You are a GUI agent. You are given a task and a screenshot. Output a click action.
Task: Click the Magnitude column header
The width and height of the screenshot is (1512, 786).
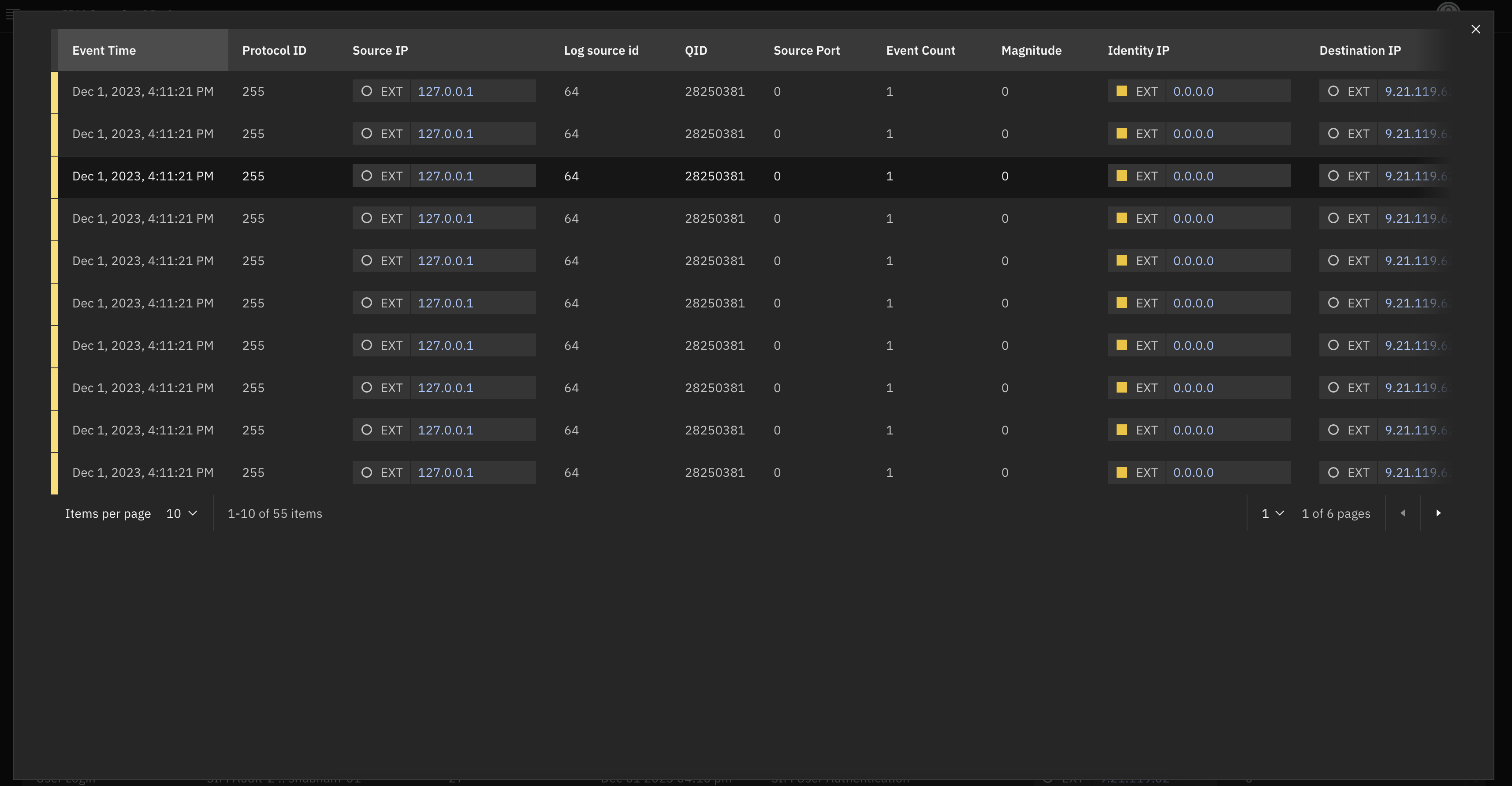point(1031,51)
